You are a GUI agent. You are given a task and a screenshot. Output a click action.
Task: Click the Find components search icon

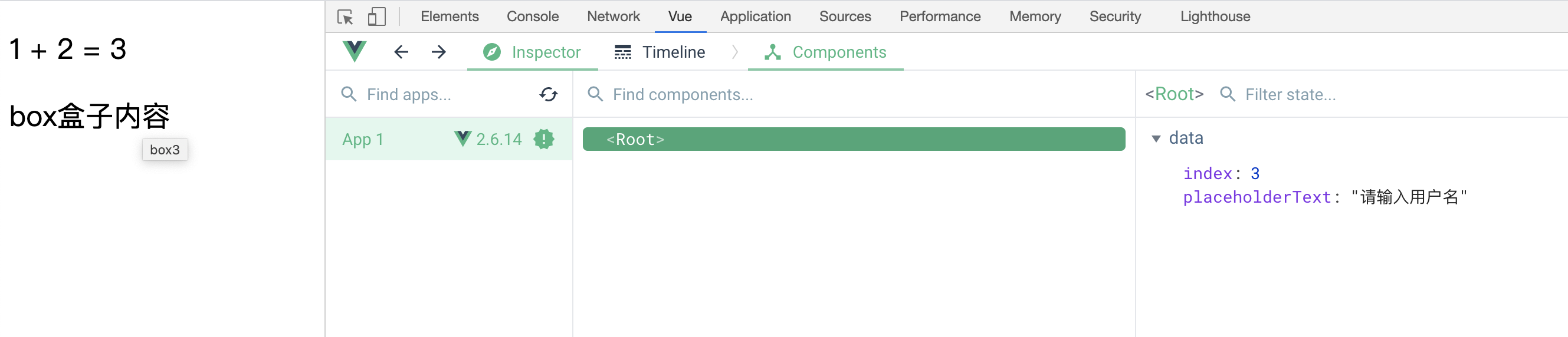coord(595,94)
